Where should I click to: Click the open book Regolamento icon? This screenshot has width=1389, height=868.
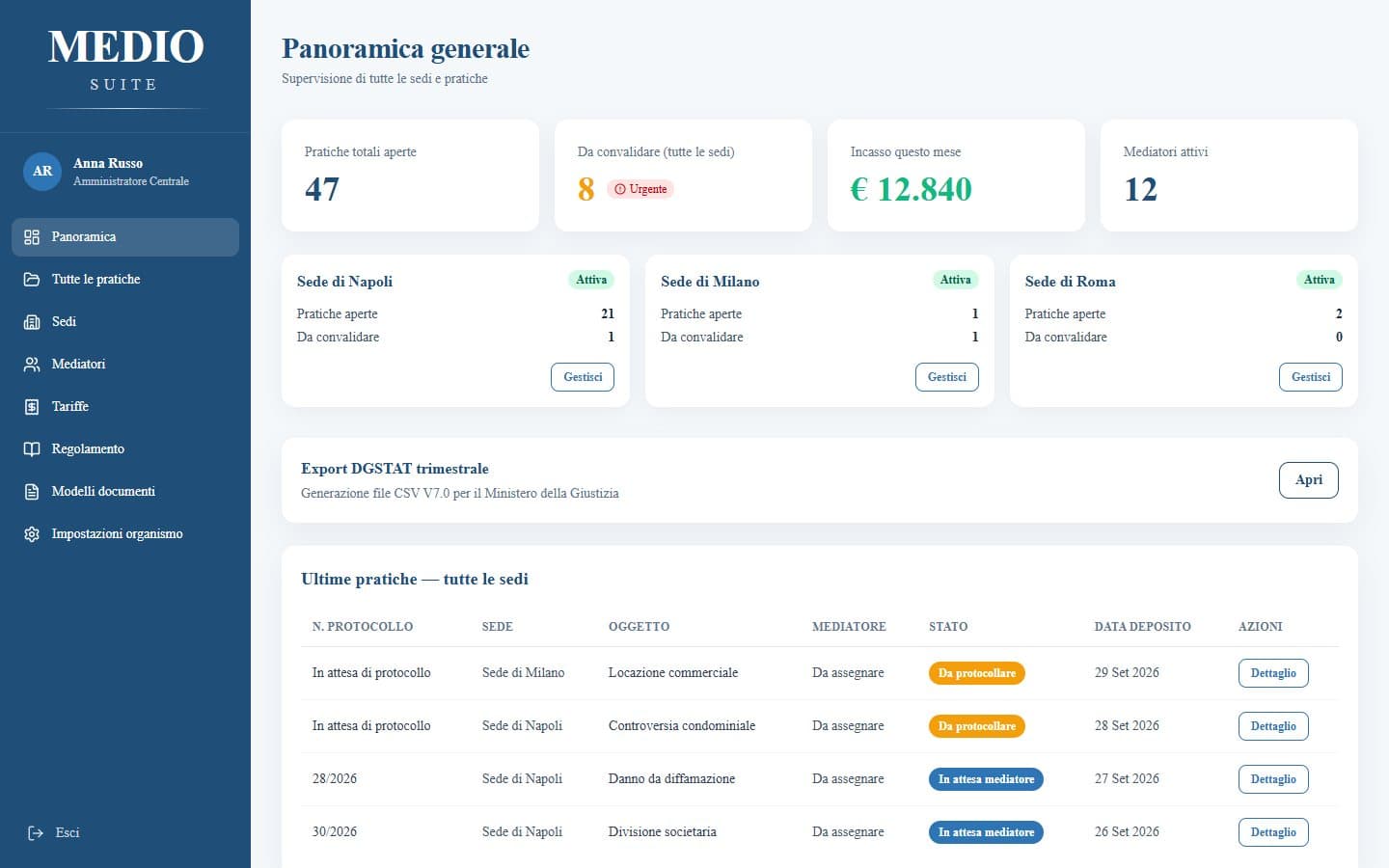(x=32, y=449)
